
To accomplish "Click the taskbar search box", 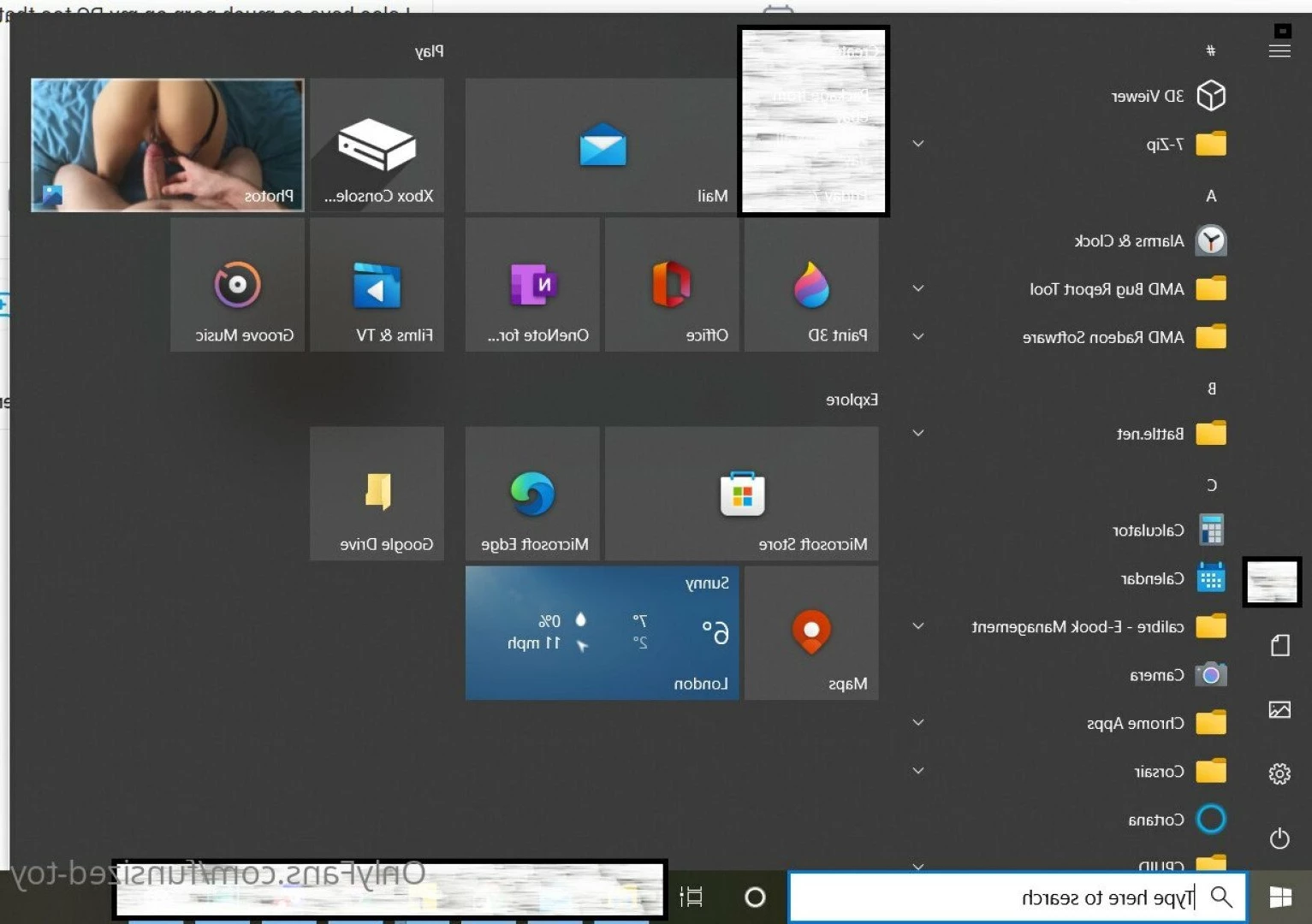I will [x=1017, y=897].
